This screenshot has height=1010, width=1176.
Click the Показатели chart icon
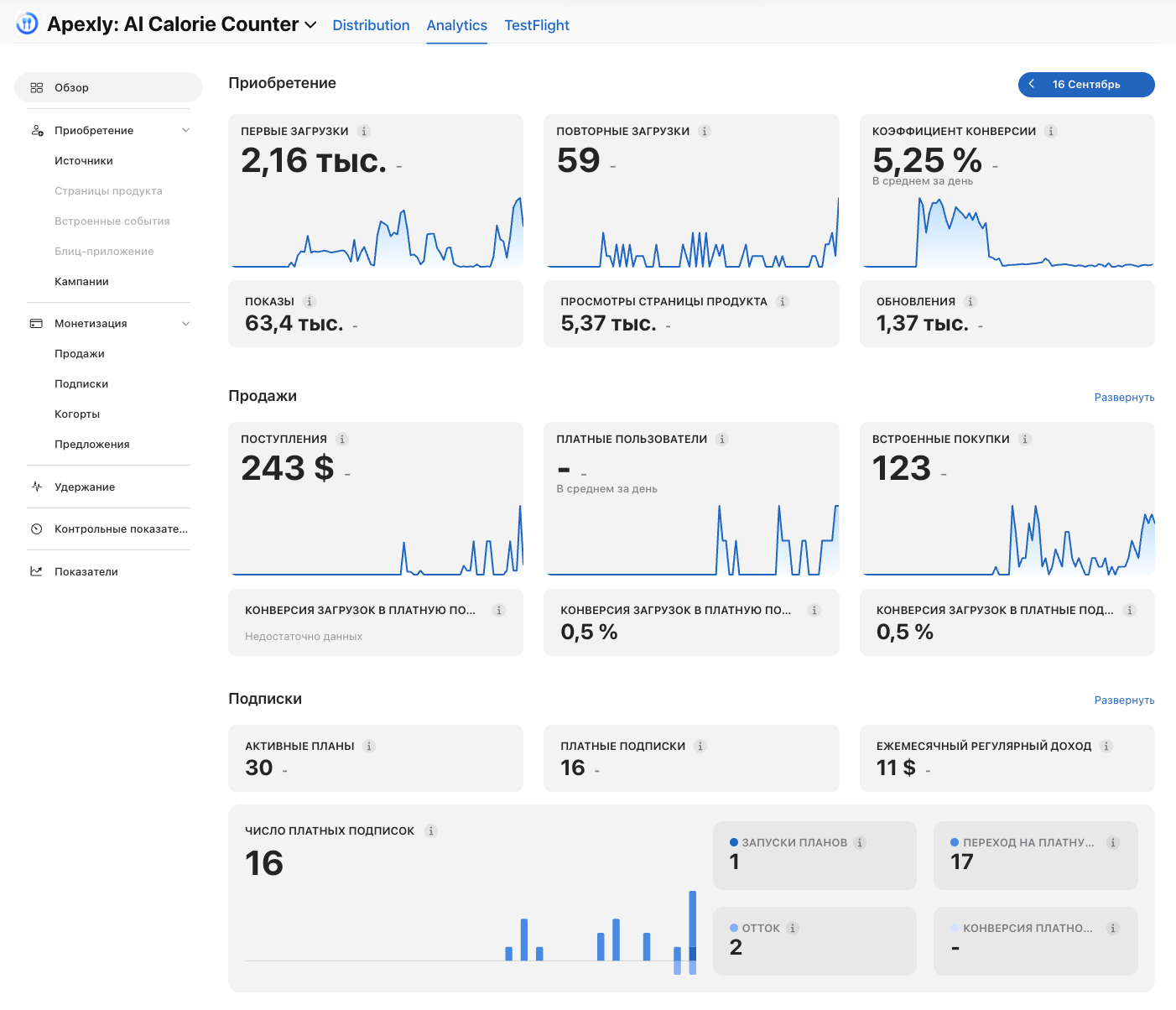pyautogui.click(x=37, y=571)
